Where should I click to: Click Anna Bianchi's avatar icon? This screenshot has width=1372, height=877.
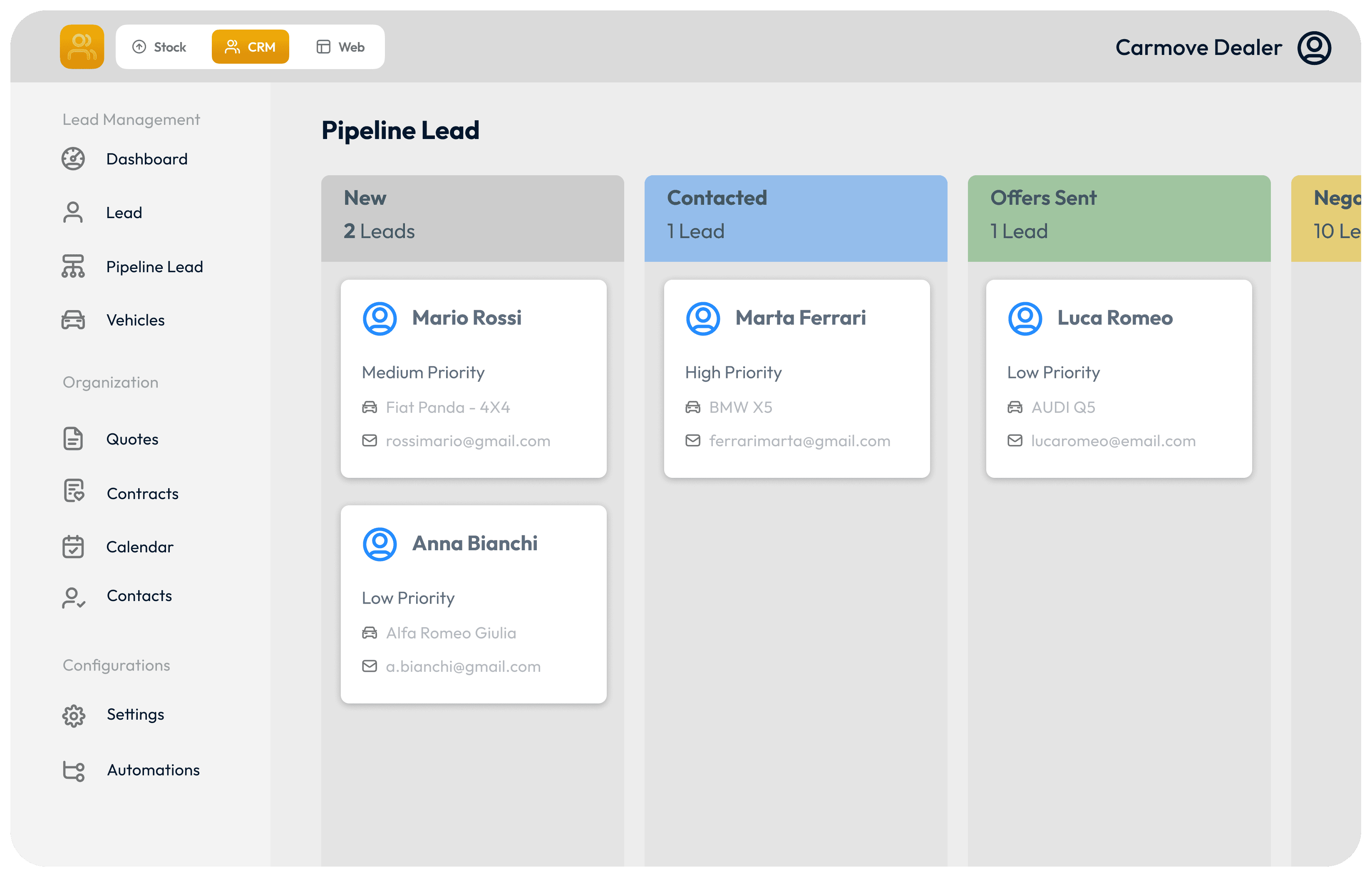[x=380, y=544]
